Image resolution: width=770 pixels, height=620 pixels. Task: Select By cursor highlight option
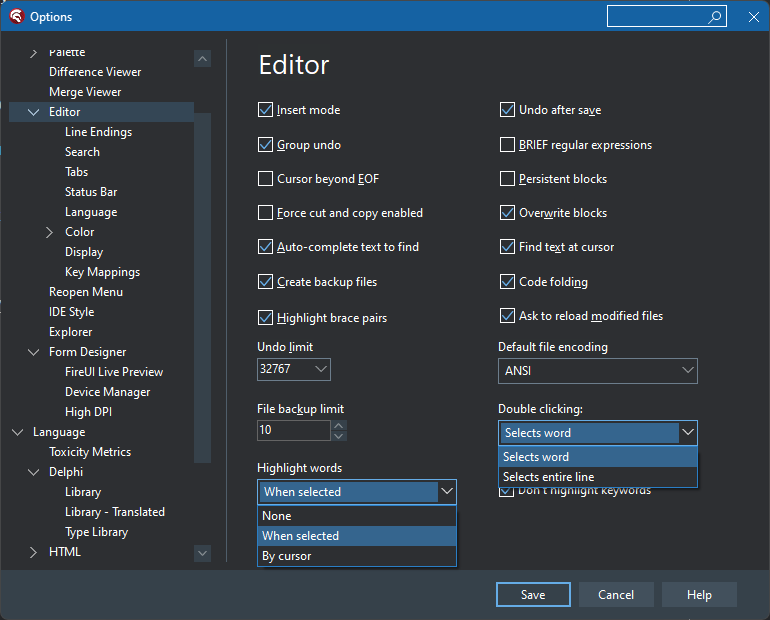coord(357,556)
